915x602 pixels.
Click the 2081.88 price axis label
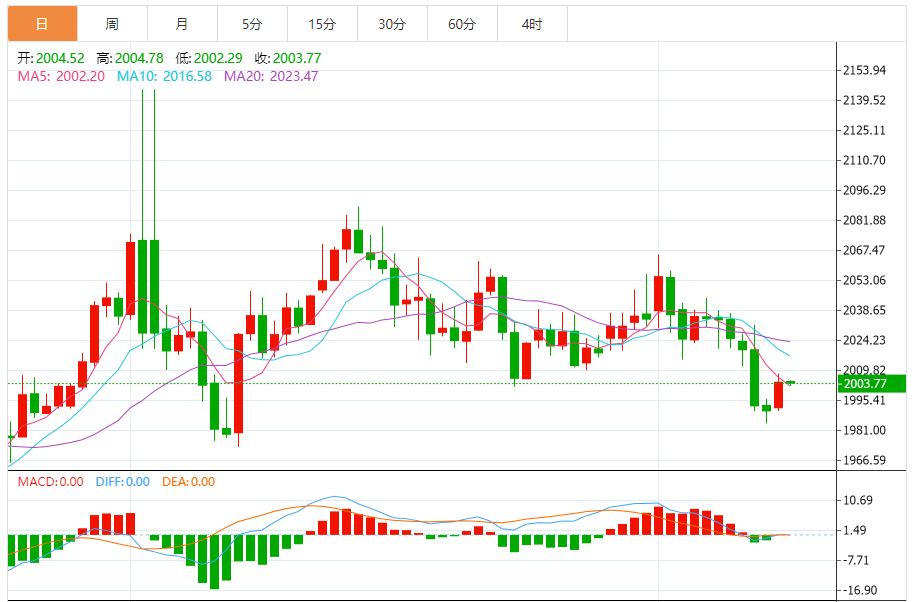[x=864, y=220]
